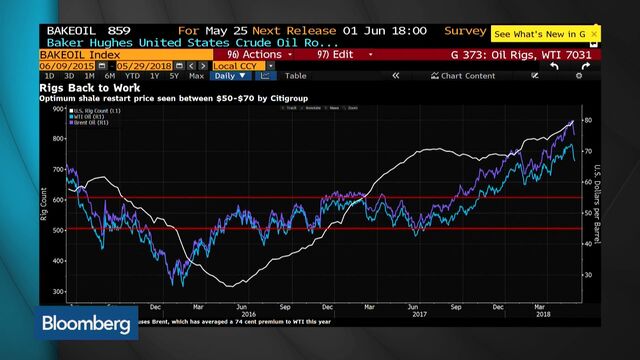Select the 3D range tab
The height and width of the screenshot is (360, 640).
pyautogui.click(x=69, y=76)
